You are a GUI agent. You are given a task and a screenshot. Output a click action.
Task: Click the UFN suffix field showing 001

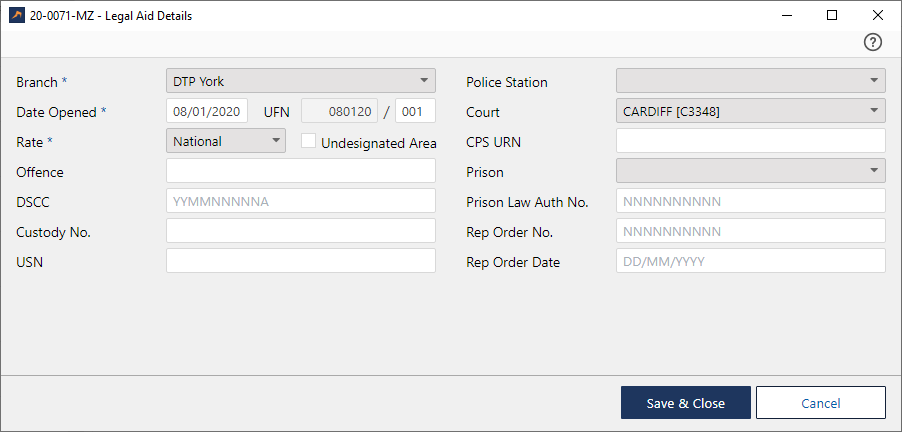[x=415, y=111]
